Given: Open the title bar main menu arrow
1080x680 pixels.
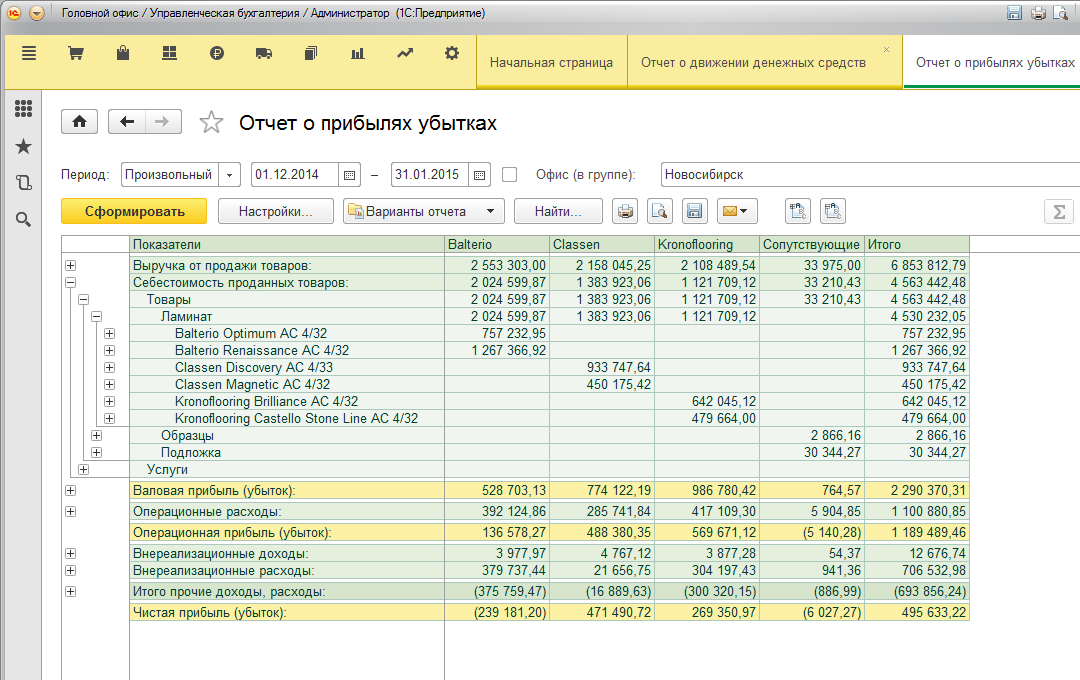Looking at the screenshot, I should (x=37, y=13).
